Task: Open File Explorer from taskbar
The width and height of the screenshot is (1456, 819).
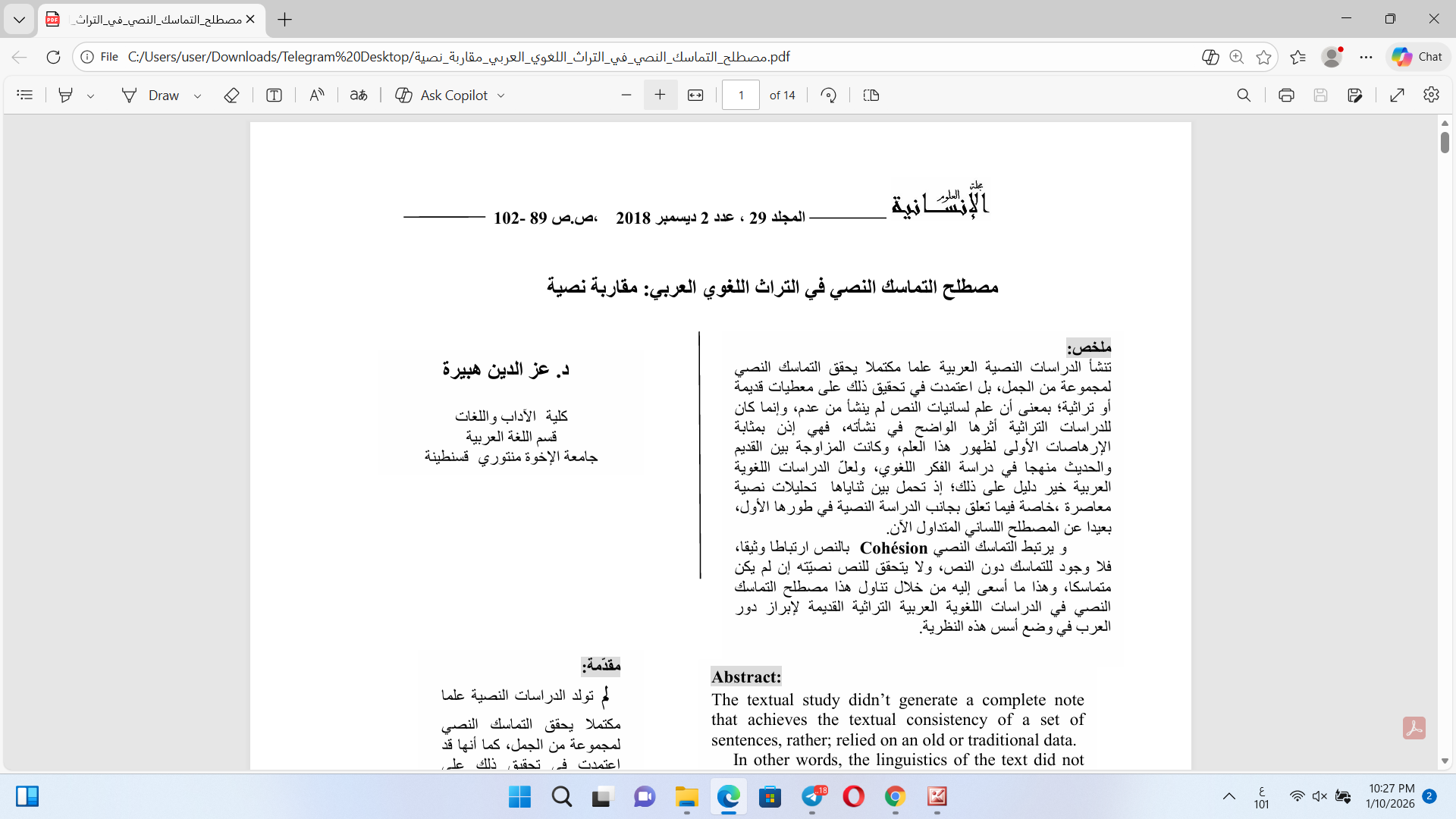Action: click(x=687, y=797)
